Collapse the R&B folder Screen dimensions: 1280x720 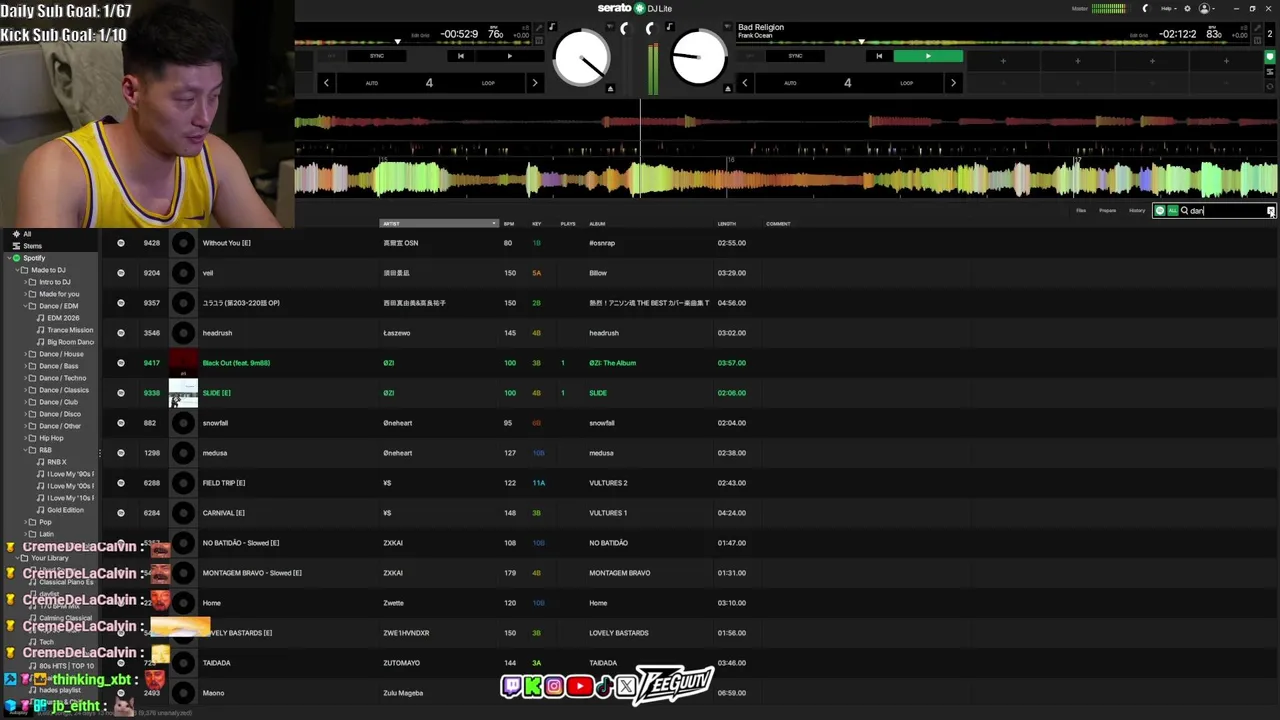(26, 450)
